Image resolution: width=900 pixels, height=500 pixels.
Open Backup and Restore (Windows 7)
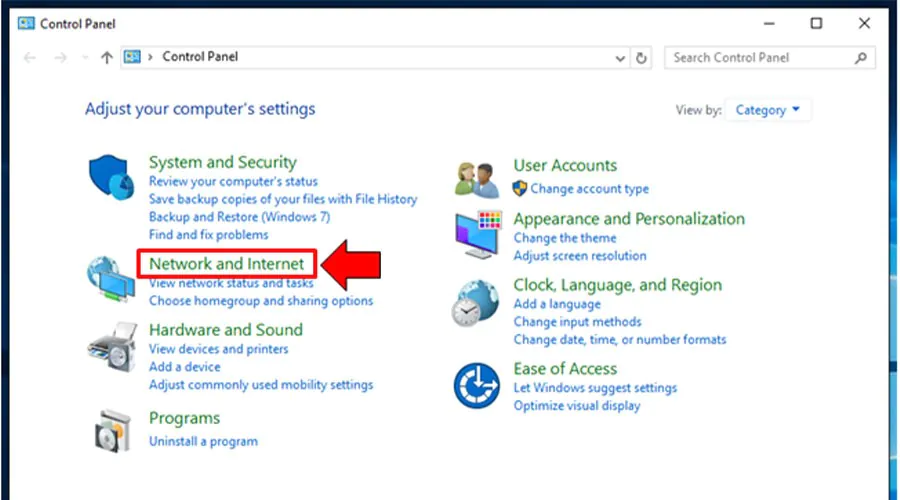coord(239,217)
